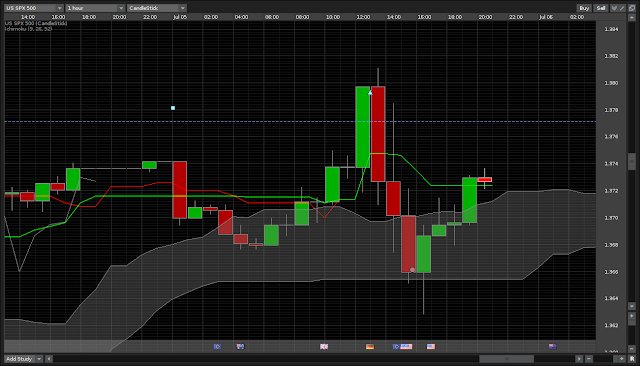The height and width of the screenshot is (366, 640).
Task: Click the US flag event near 16:00
Action: tap(431, 346)
